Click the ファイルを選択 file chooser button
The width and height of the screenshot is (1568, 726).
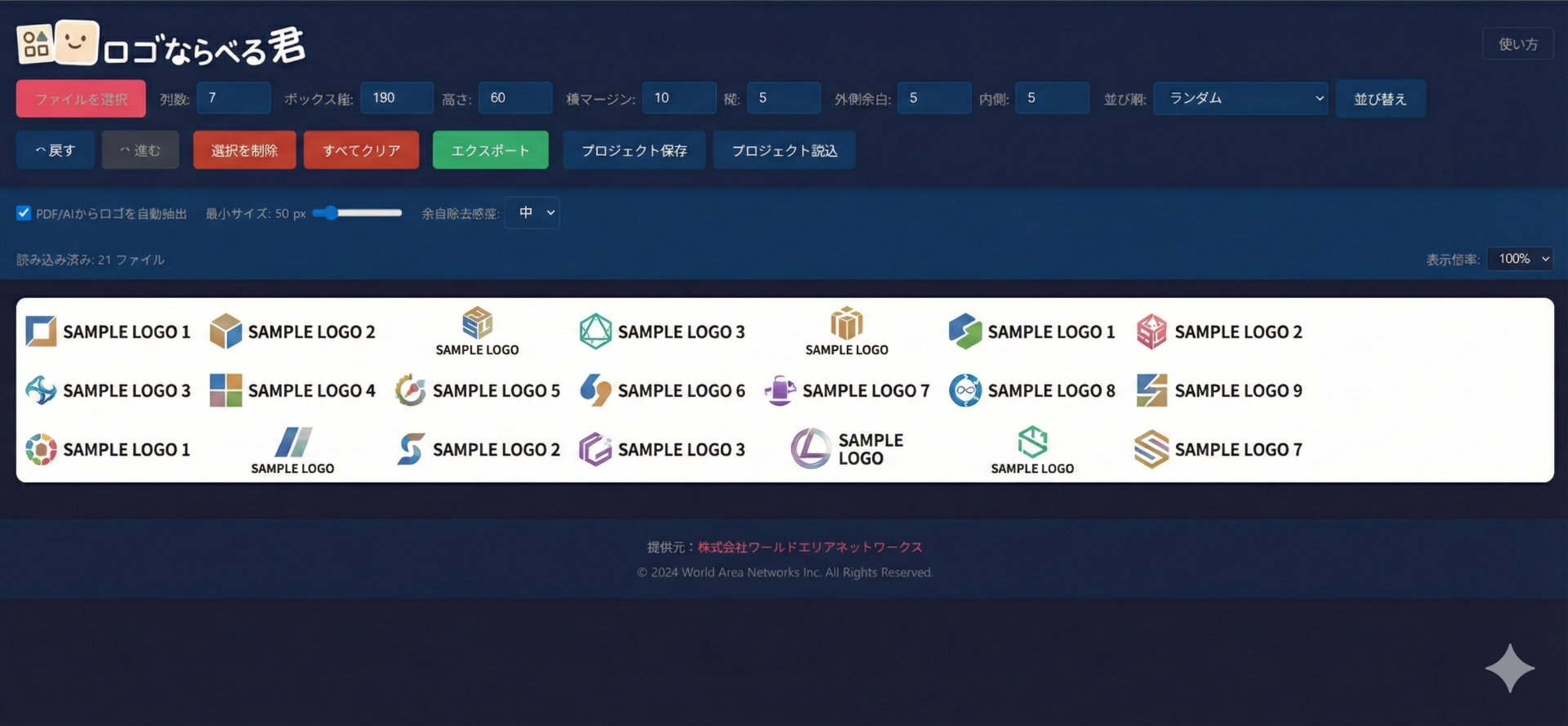point(81,99)
